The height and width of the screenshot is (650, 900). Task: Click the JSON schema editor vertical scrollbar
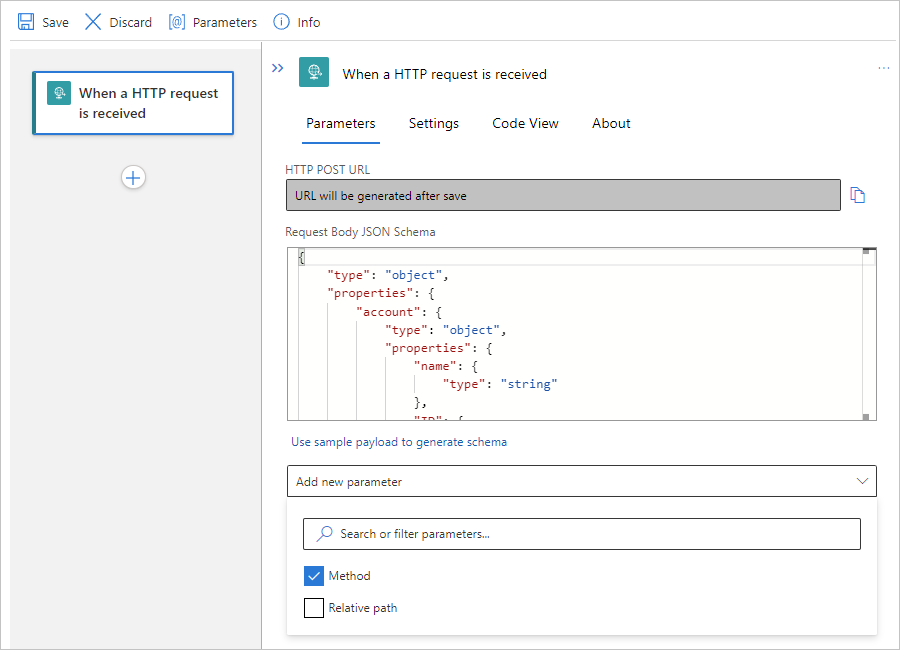pos(868,334)
